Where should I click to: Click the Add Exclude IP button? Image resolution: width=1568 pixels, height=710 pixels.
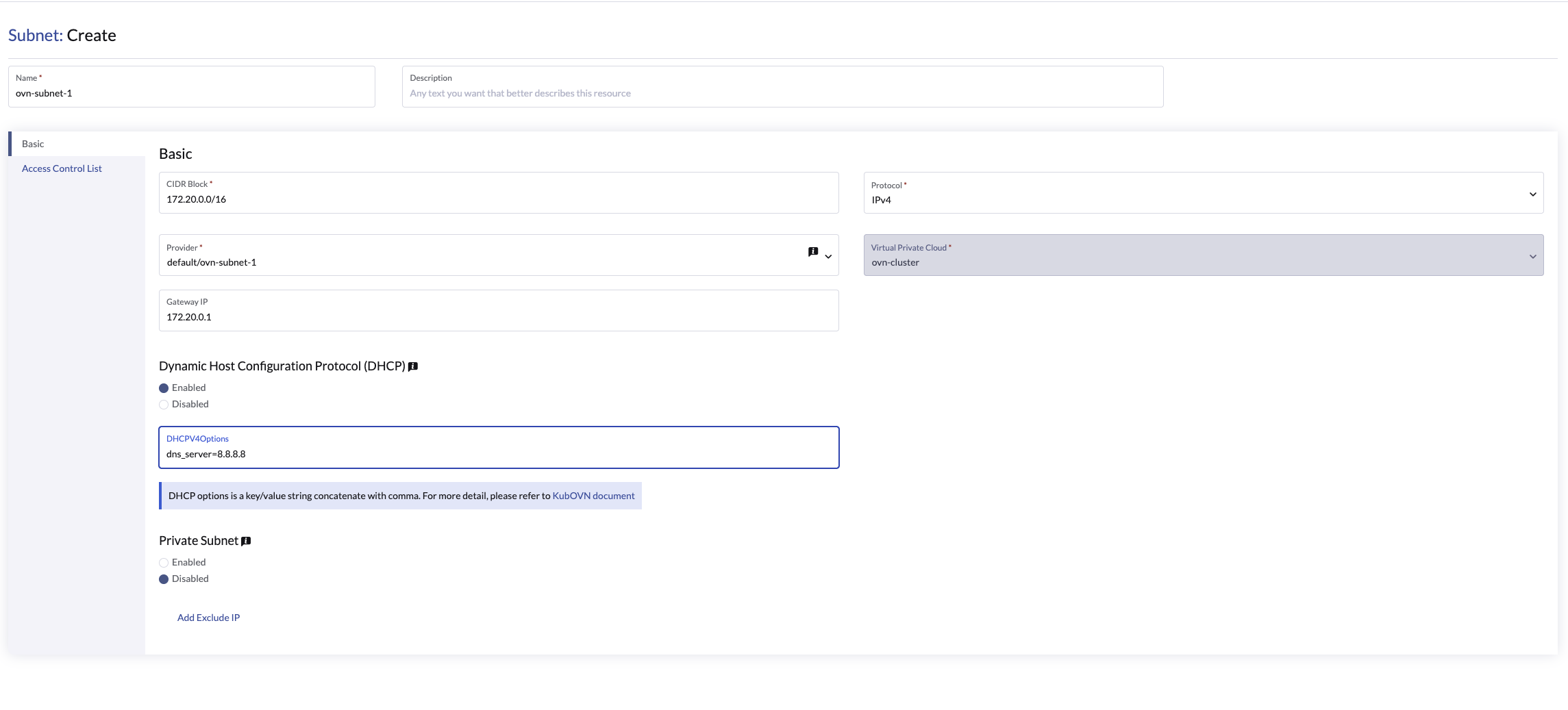[208, 618]
